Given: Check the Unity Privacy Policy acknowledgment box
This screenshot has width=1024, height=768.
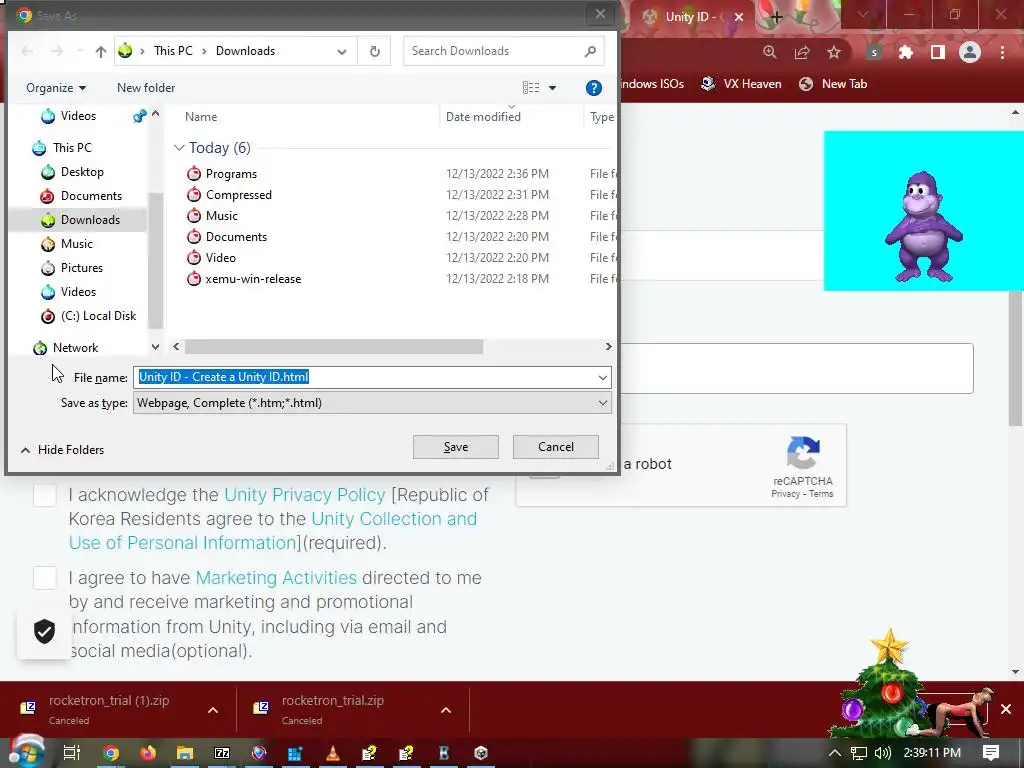Looking at the screenshot, I should (44, 495).
